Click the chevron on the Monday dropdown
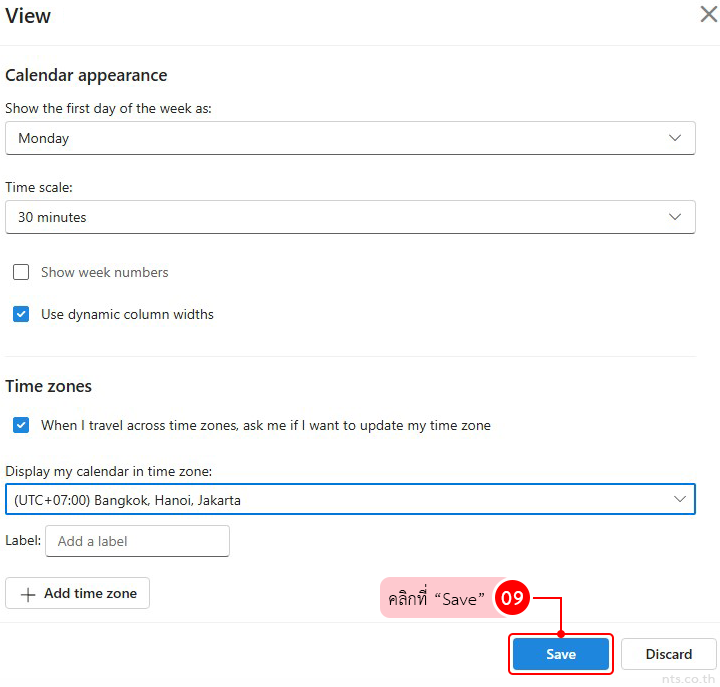Viewport: 720px width, 687px height. click(675, 138)
